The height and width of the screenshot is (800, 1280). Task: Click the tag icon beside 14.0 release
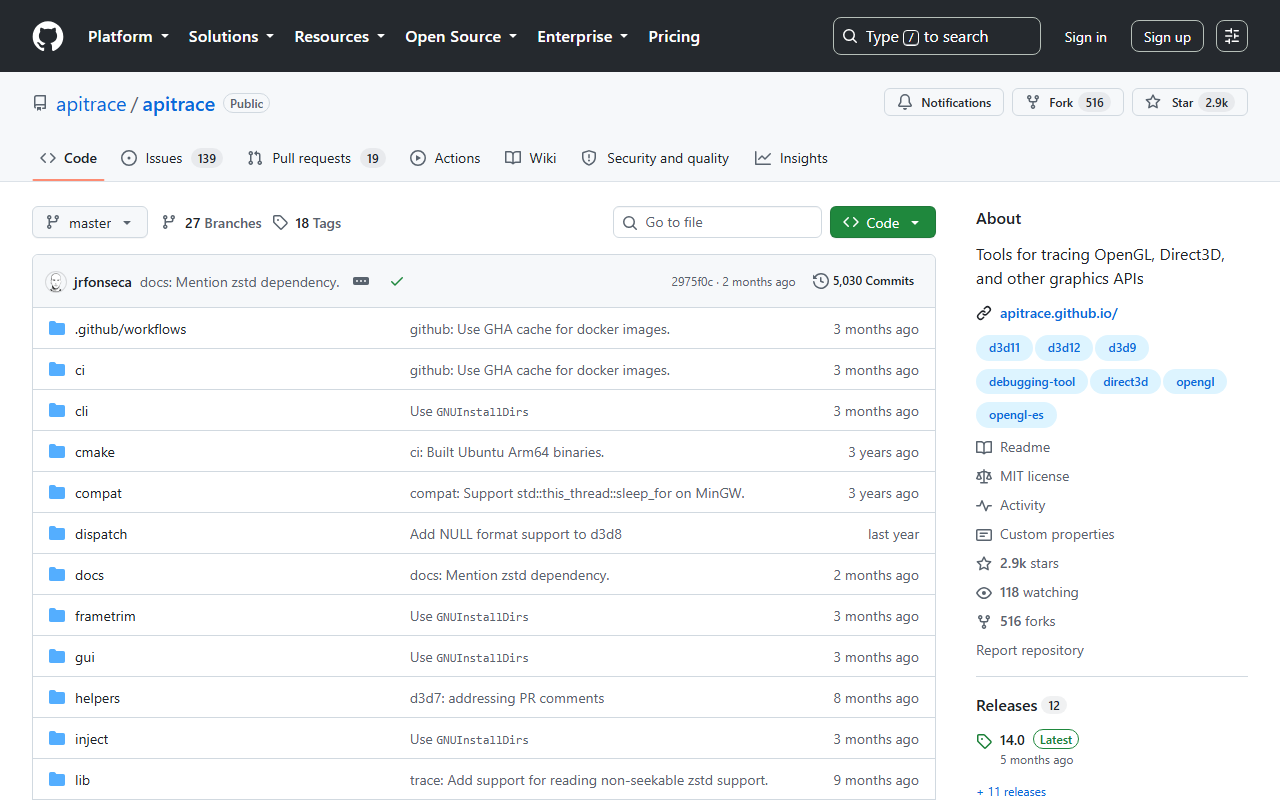[x=984, y=741]
